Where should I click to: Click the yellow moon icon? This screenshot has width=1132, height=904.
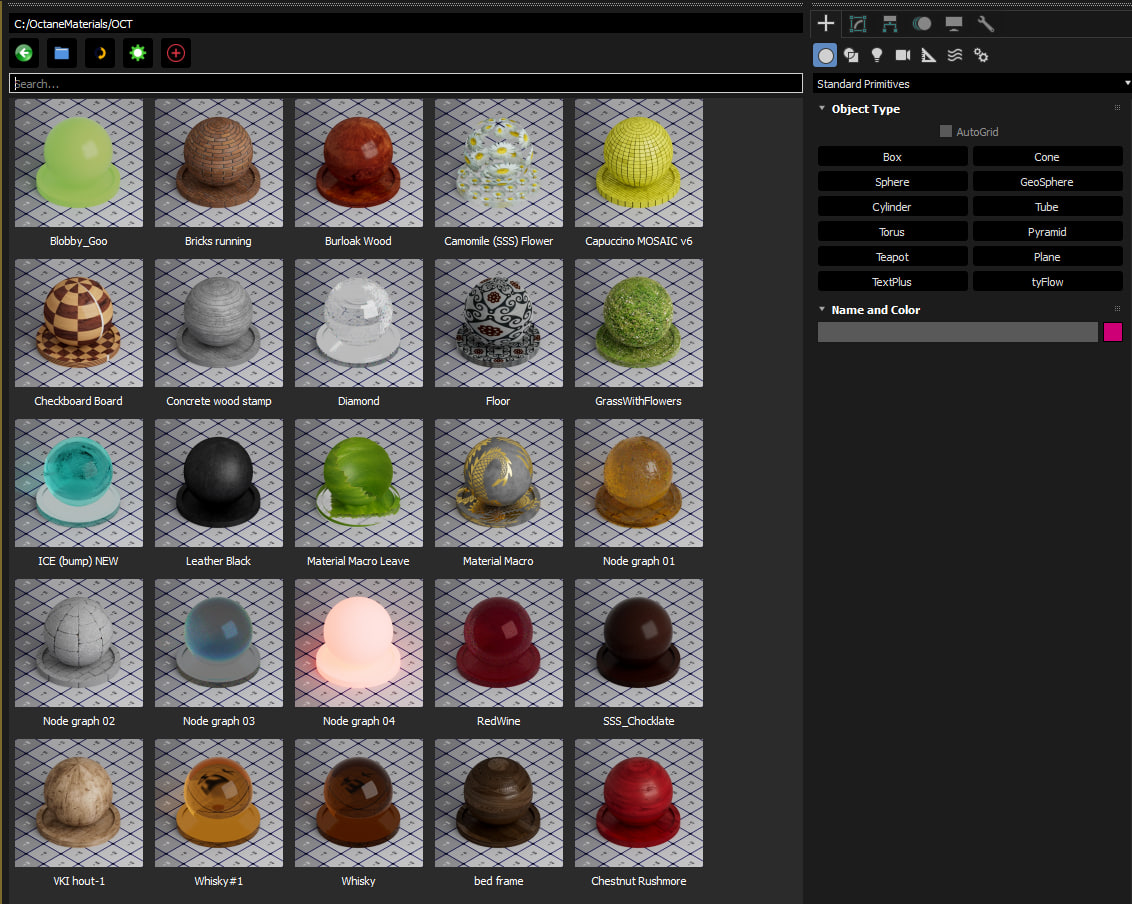pyautogui.click(x=100, y=53)
